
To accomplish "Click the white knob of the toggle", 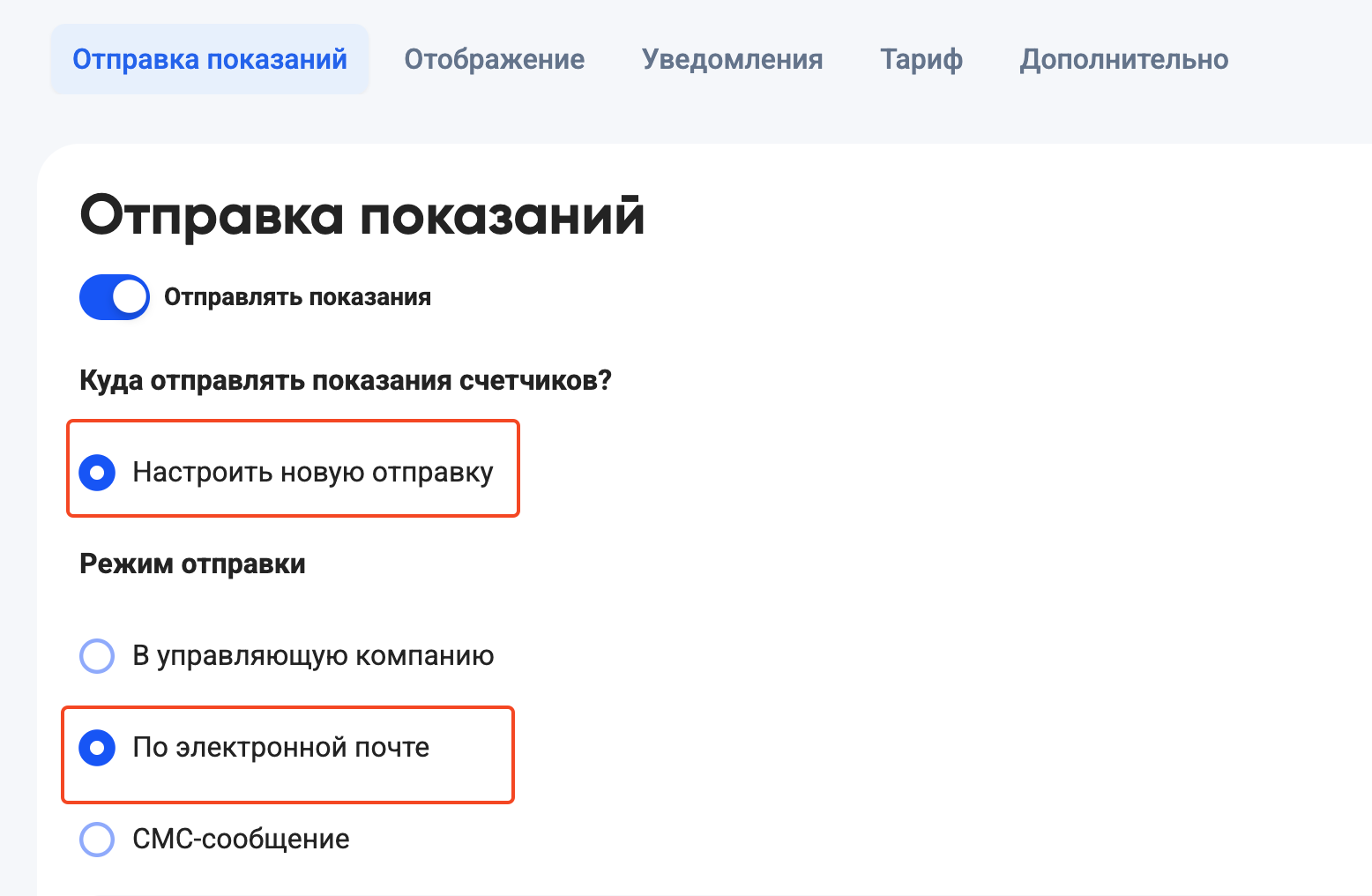I will (130, 297).
